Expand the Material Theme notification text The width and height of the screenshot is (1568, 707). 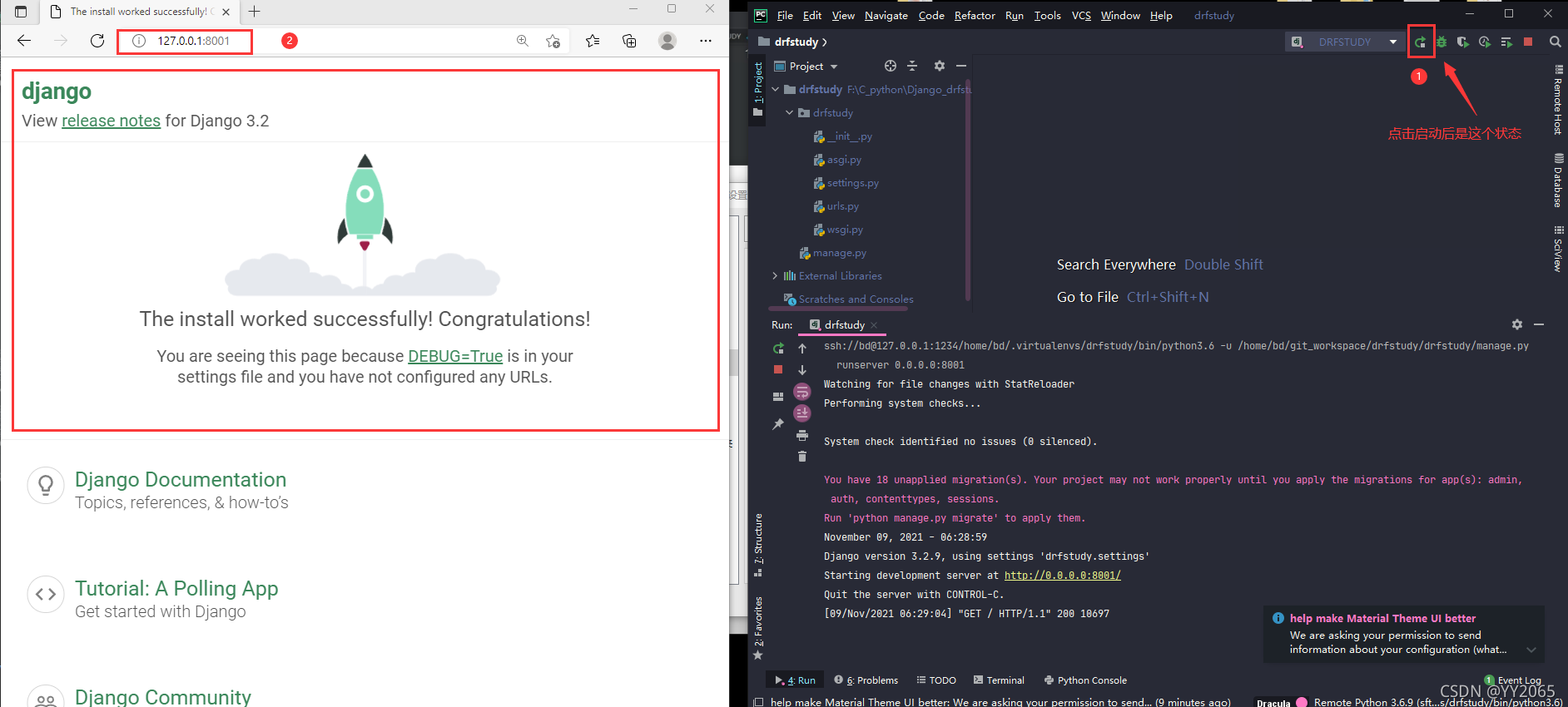click(1531, 650)
